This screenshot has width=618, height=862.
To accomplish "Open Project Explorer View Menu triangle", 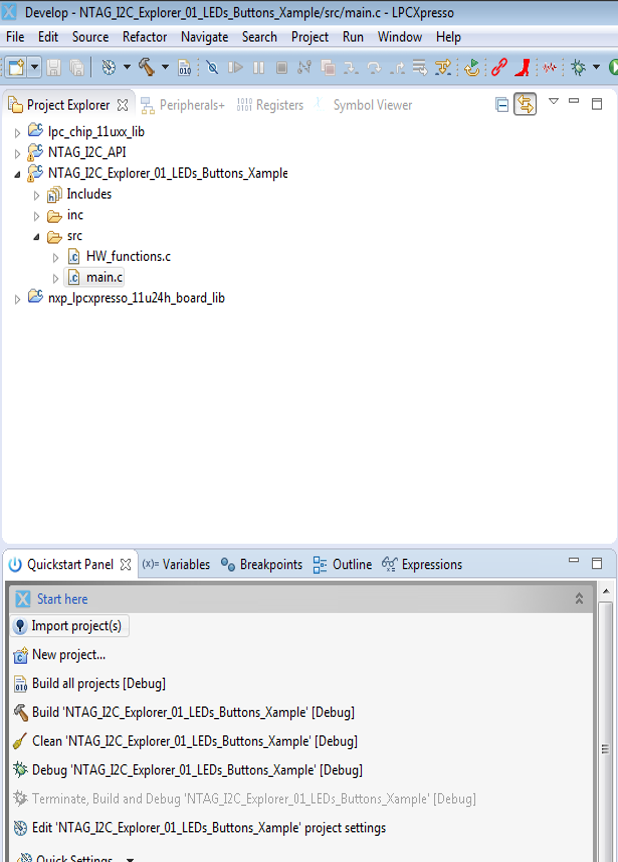I will (554, 102).
